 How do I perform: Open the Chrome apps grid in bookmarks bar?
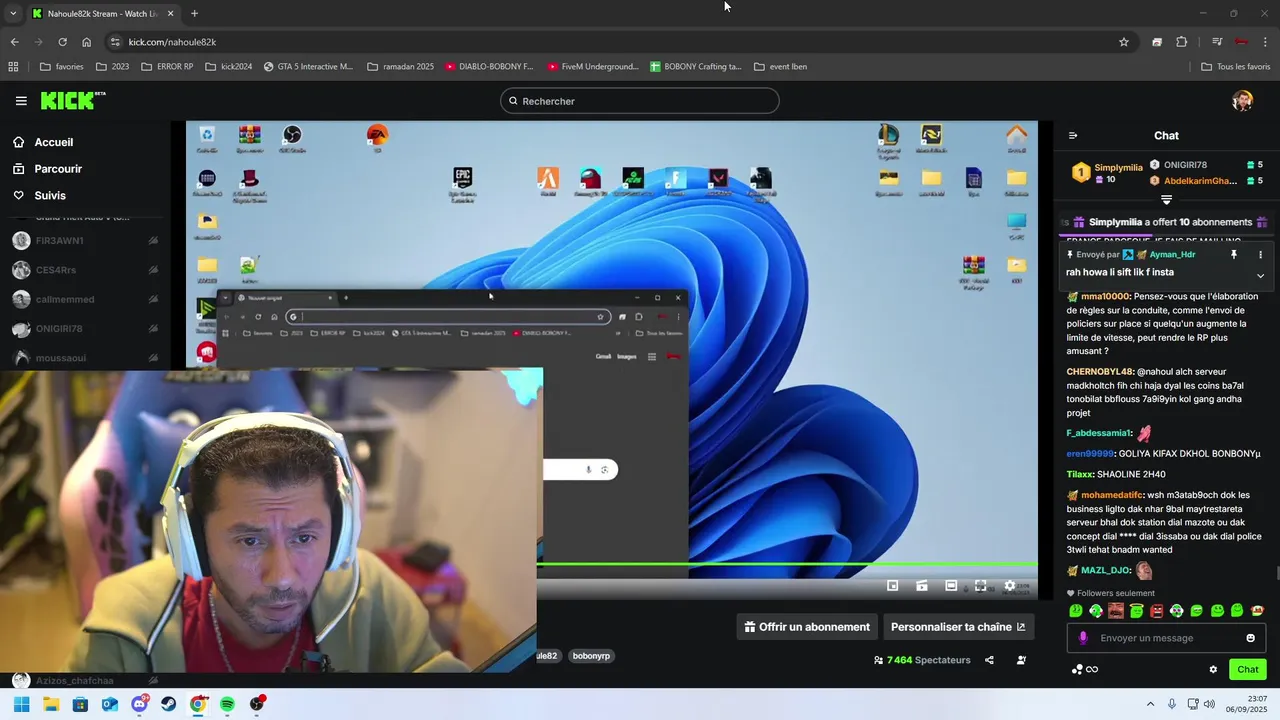[x=13, y=67]
